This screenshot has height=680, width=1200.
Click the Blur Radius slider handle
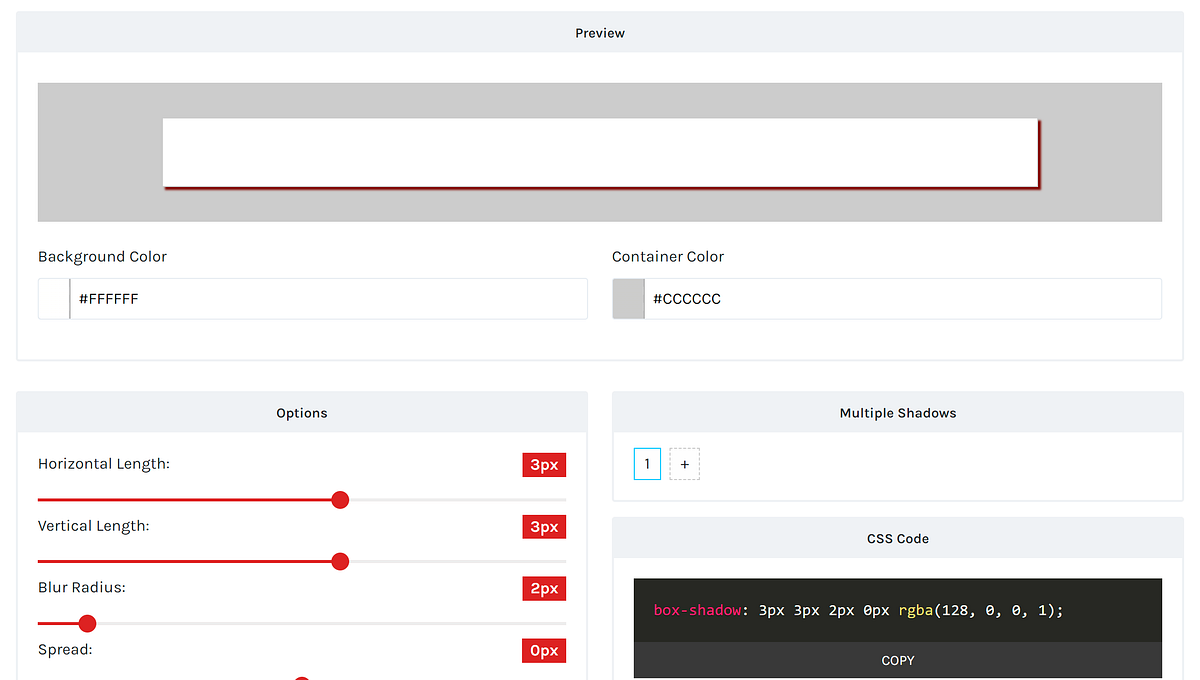pyautogui.click(x=87, y=623)
